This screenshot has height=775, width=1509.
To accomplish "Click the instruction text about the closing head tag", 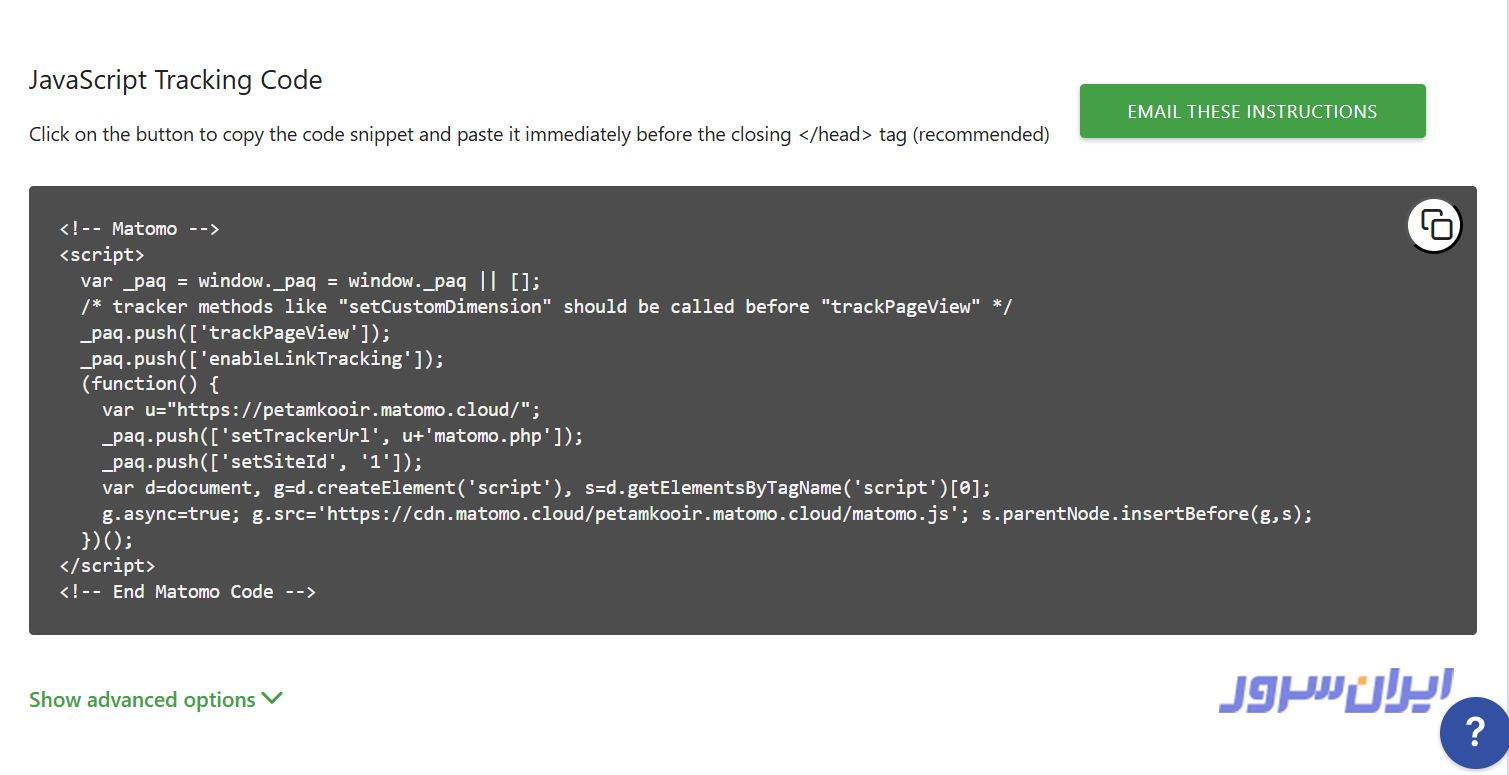I will coord(539,134).
